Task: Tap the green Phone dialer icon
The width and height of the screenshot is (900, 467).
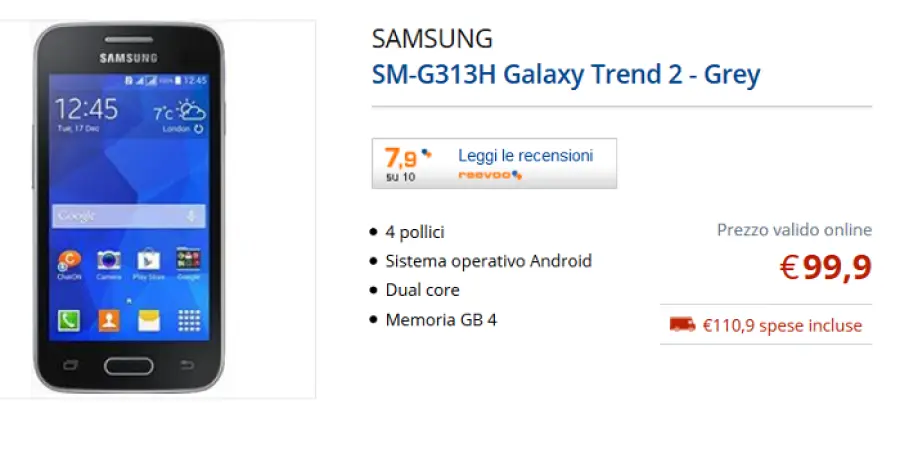Action: point(70,320)
